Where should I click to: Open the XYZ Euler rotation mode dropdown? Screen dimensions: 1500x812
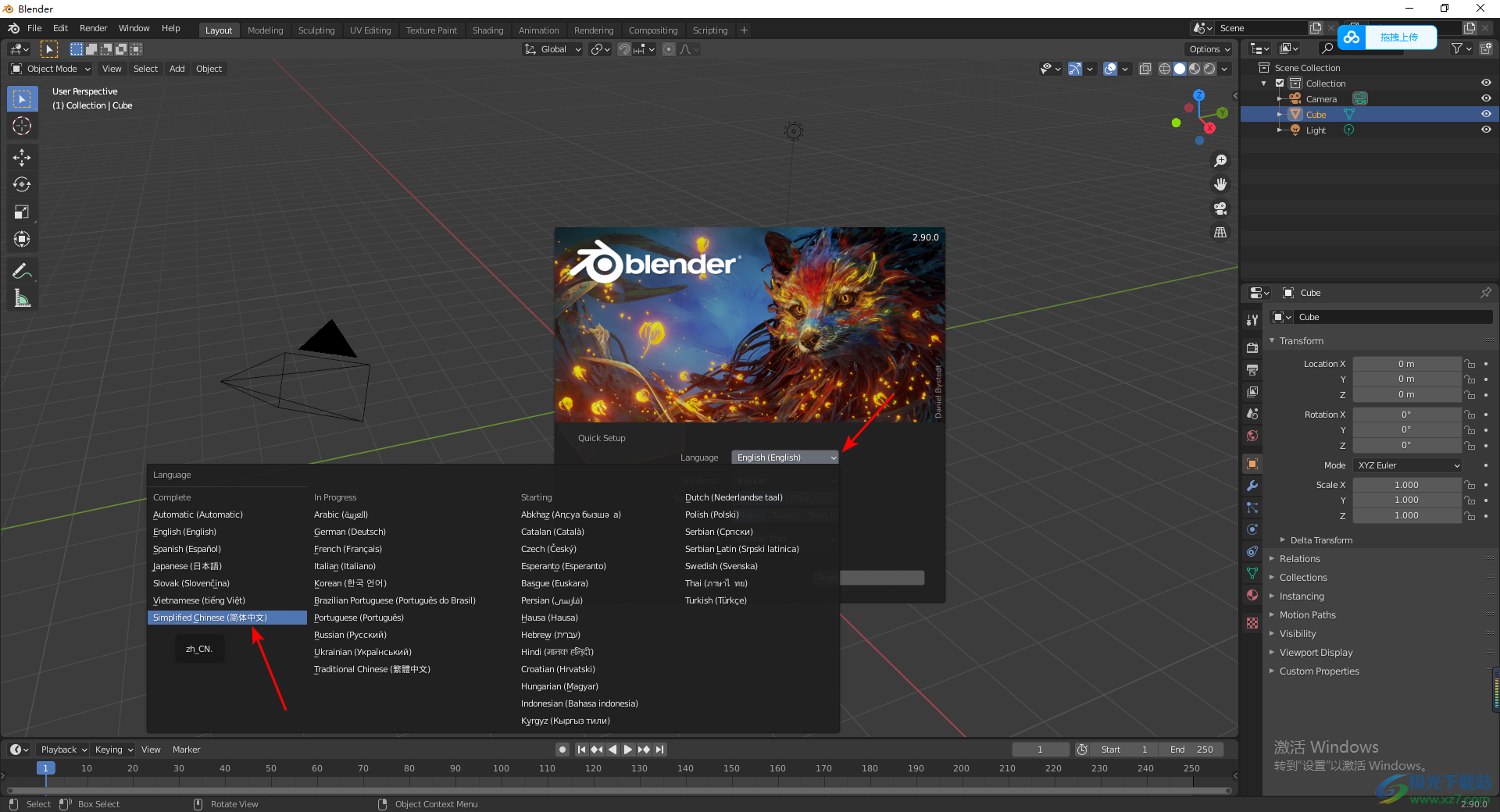pyautogui.click(x=1408, y=465)
